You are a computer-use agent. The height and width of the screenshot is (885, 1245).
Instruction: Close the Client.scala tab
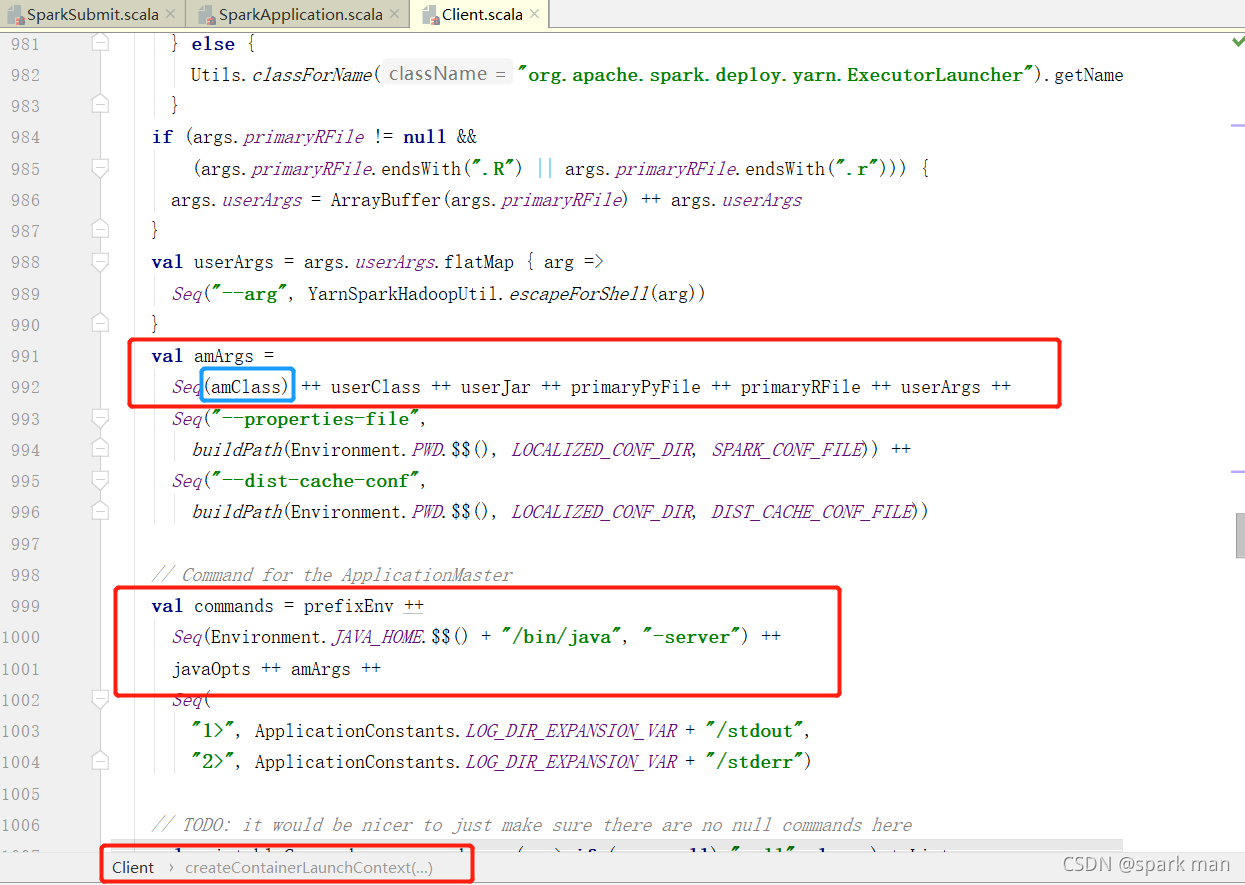pyautogui.click(x=535, y=14)
